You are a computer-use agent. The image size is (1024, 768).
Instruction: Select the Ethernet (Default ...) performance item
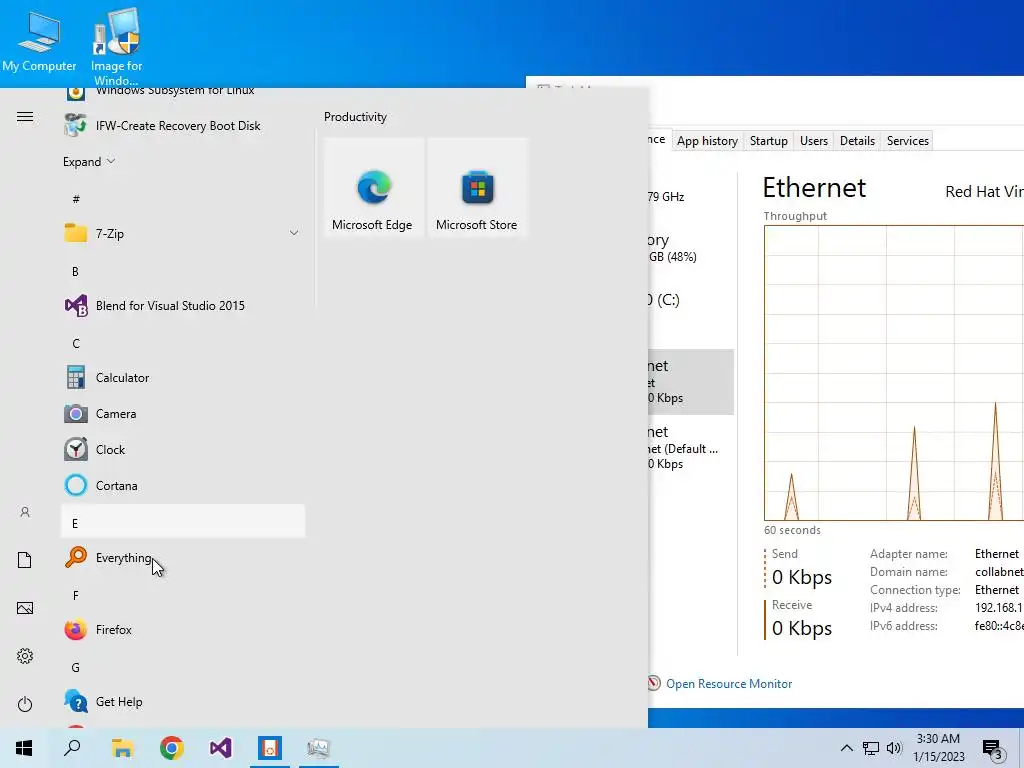pyautogui.click(x=691, y=447)
